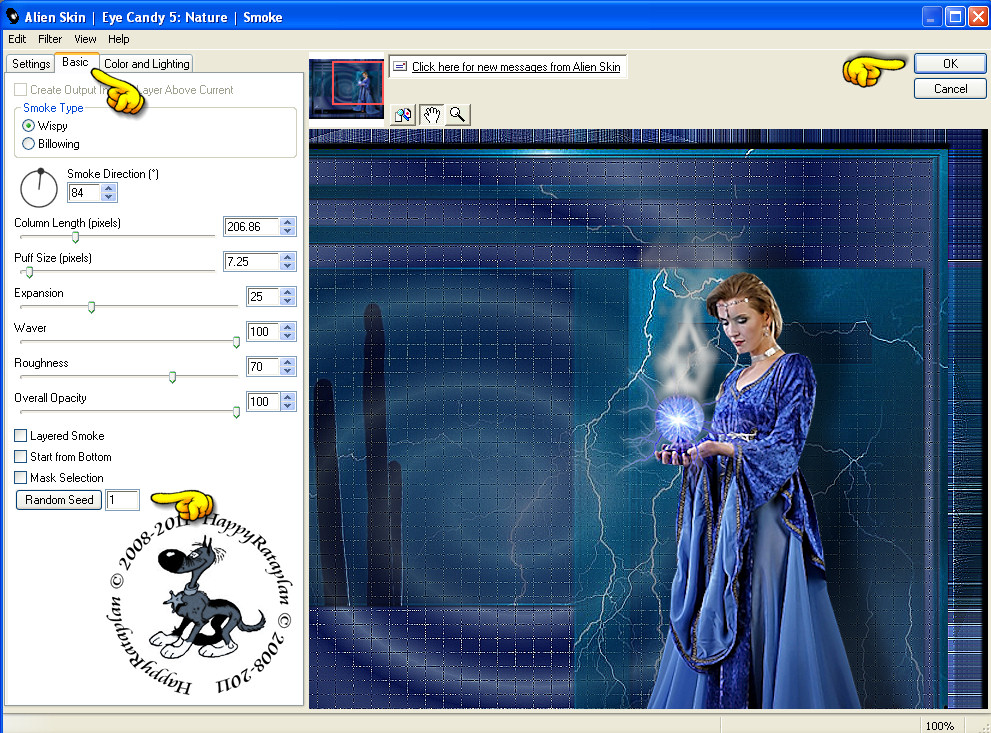Image resolution: width=991 pixels, height=733 pixels.
Task: Click the navigator preview thumbnail
Action: [346, 88]
